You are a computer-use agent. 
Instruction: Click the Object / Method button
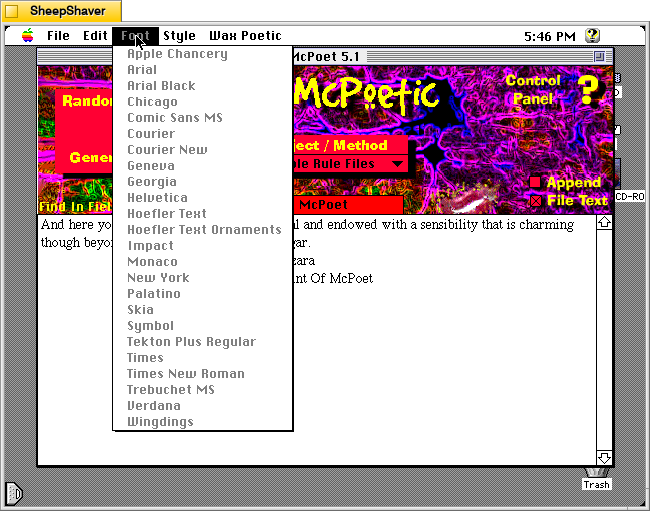[x=350, y=145]
